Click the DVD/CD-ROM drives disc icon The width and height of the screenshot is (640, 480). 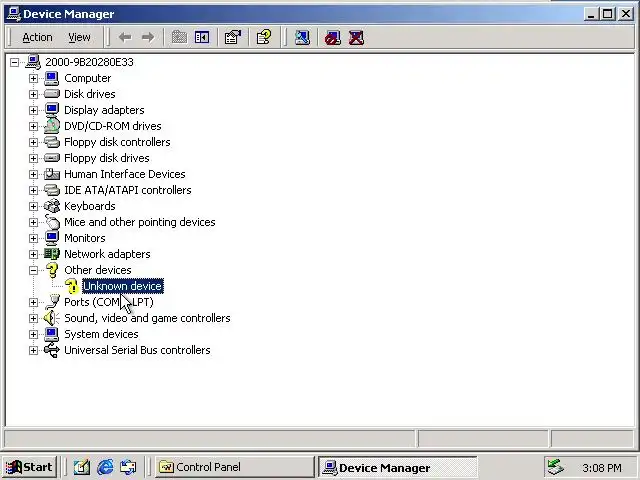pos(52,125)
